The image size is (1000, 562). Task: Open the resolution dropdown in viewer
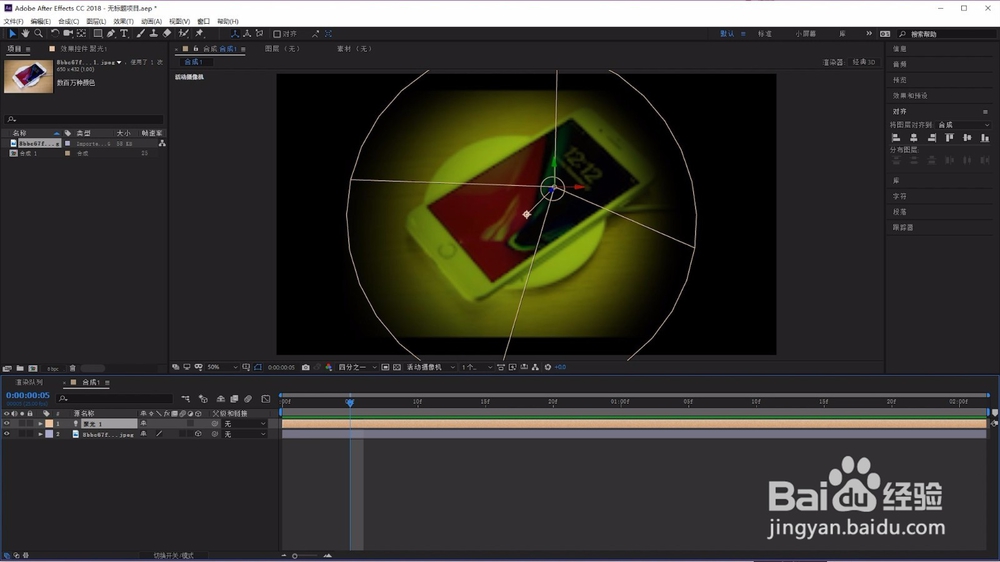pyautogui.click(x=358, y=367)
